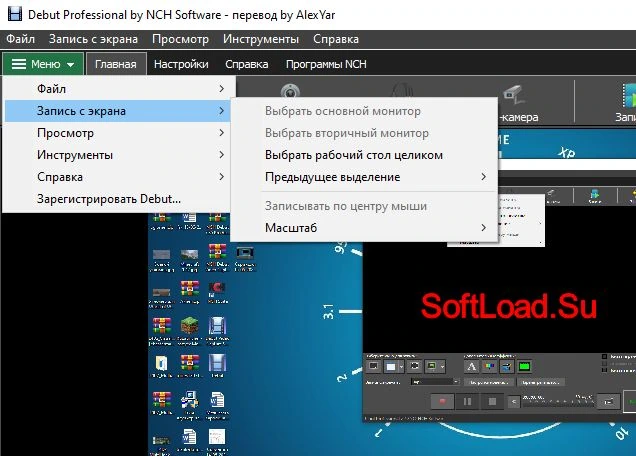The width and height of the screenshot is (636, 456).
Task: Select highlighted Запись с экрана menu entry
Action: (118, 111)
